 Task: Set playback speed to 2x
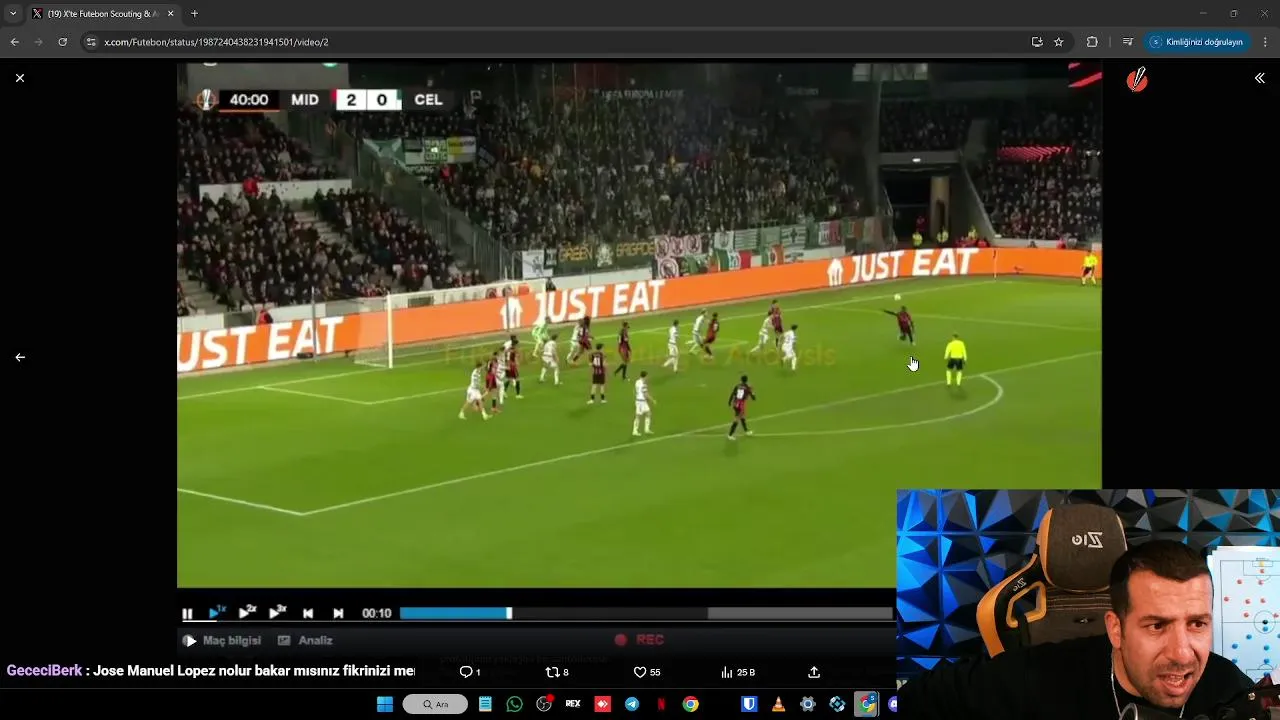coord(248,612)
